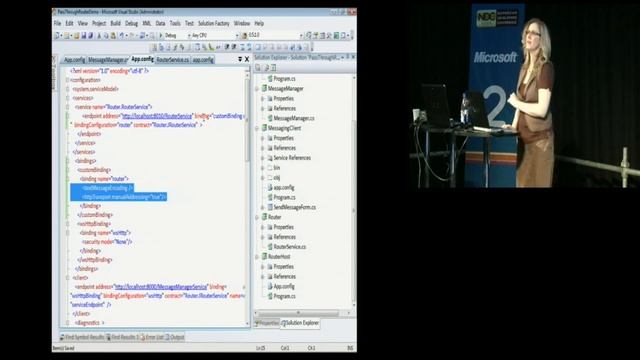Click the binding name="router" line

(104, 179)
